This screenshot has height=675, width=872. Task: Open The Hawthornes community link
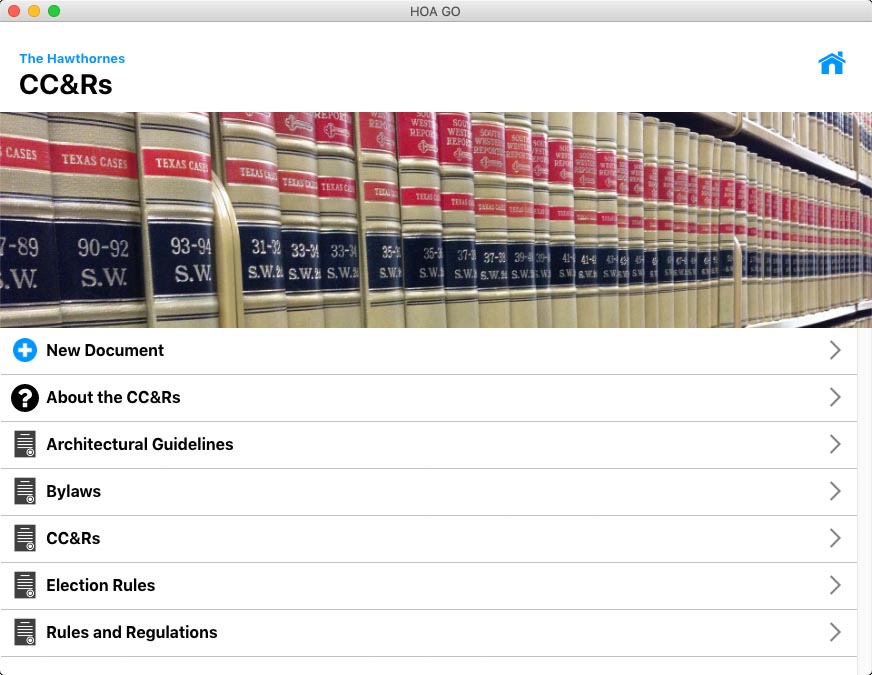[72, 58]
